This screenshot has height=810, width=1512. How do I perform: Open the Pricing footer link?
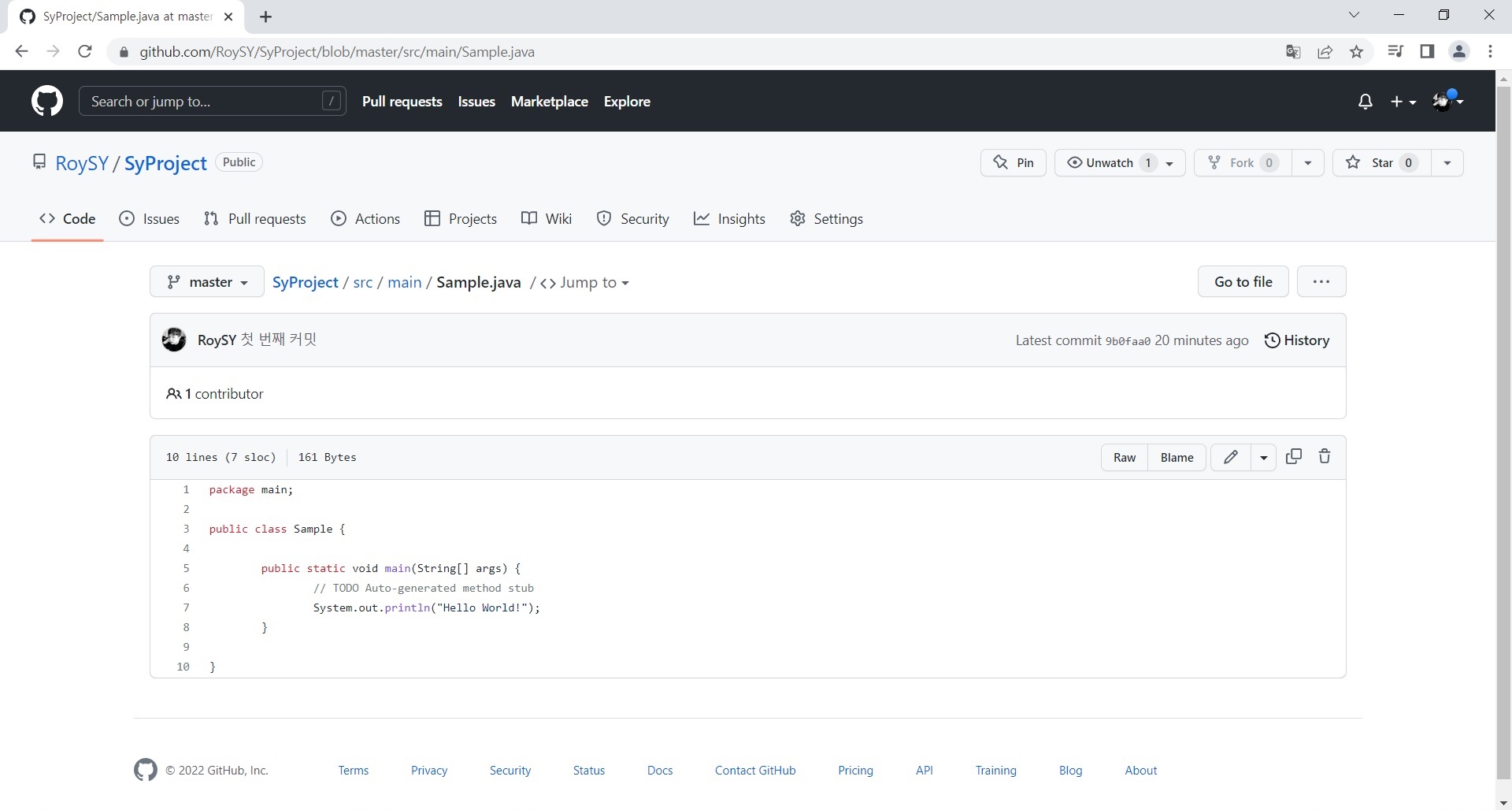(855, 771)
